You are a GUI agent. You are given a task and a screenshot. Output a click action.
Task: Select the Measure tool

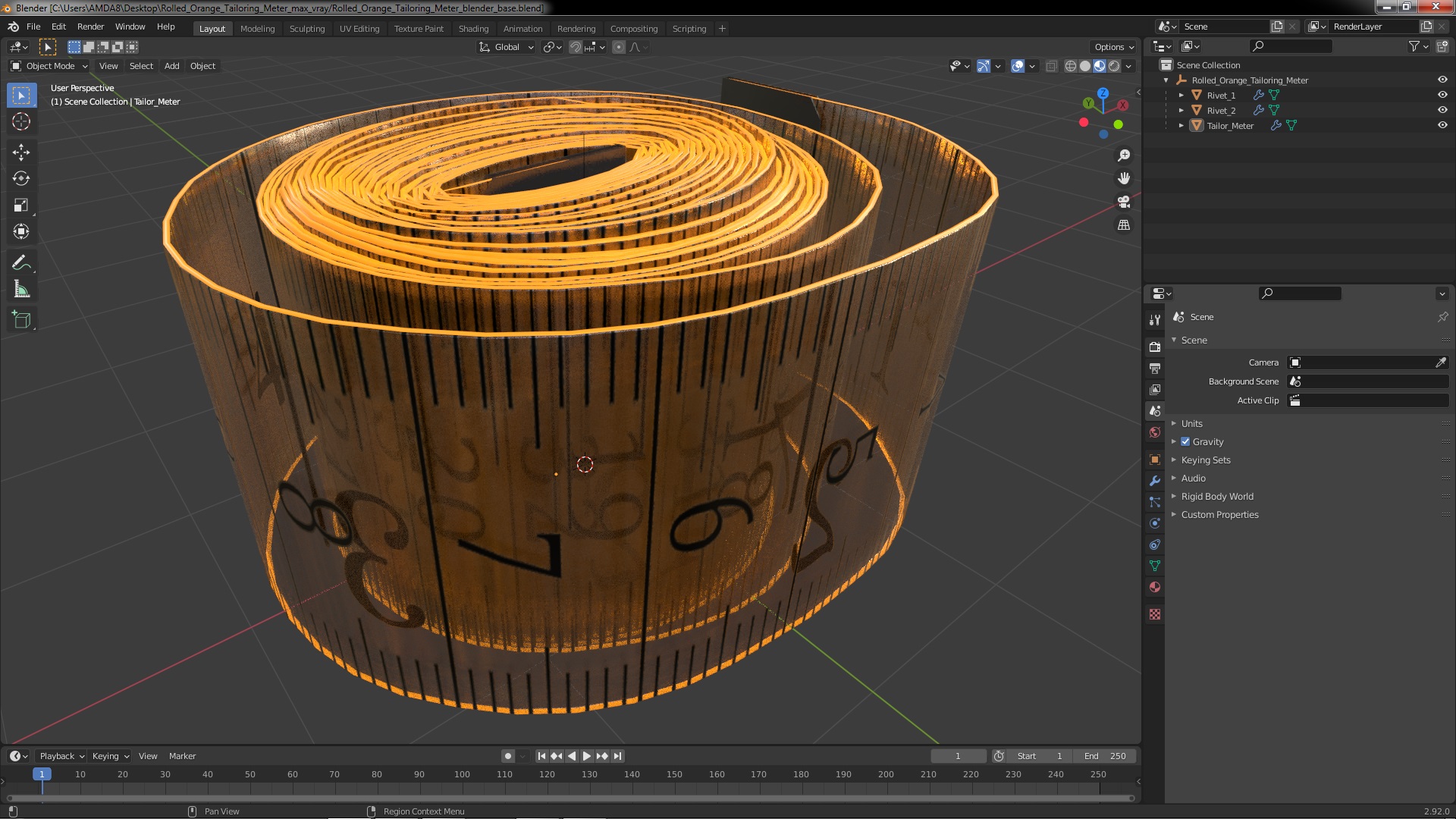click(x=21, y=290)
